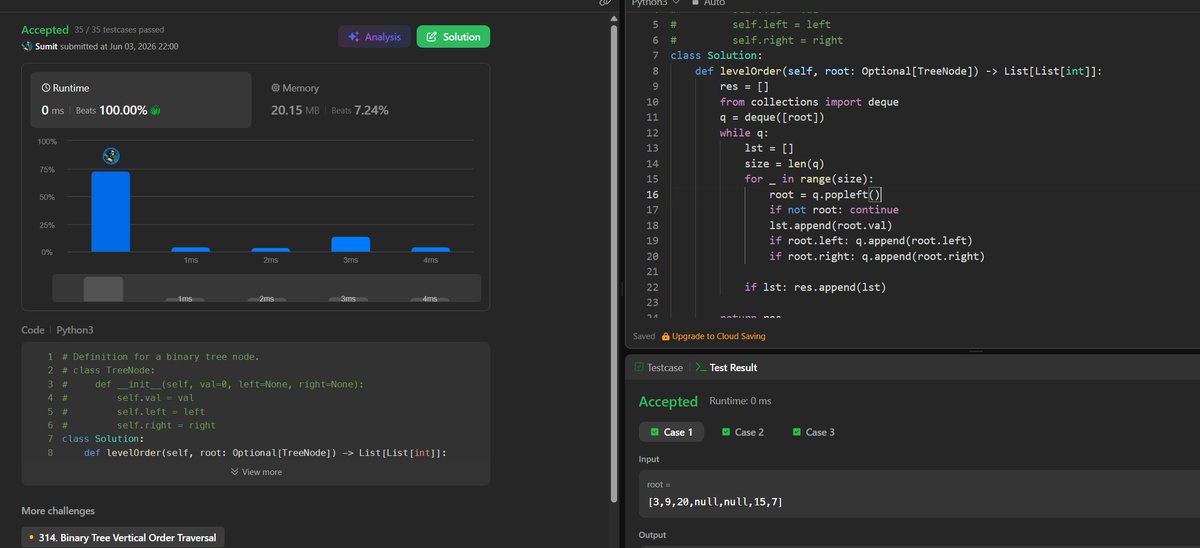Click the 3ms handle on the range strip
1200x548 pixels.
(x=349, y=299)
